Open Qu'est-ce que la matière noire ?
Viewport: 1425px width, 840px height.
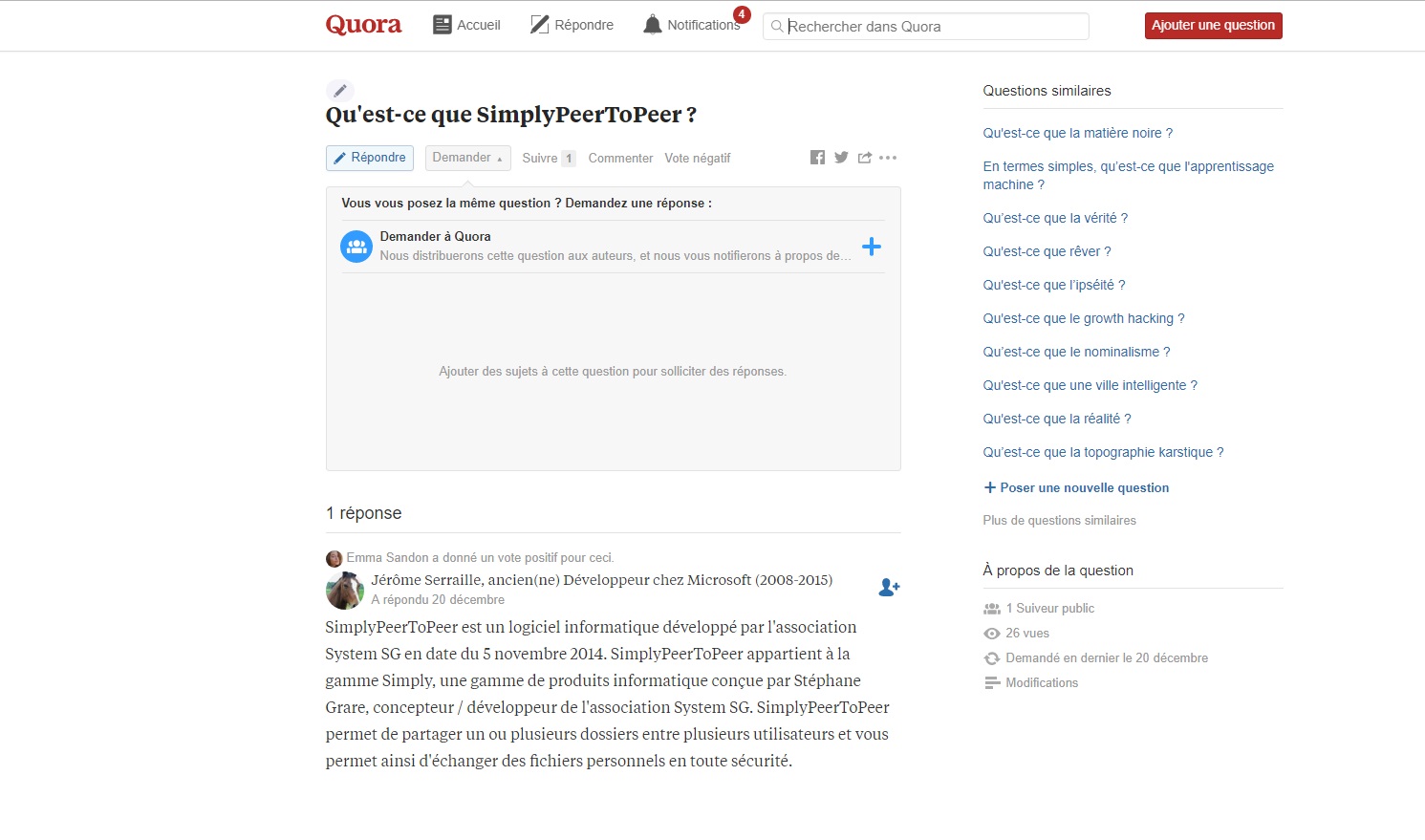pyautogui.click(x=1077, y=133)
